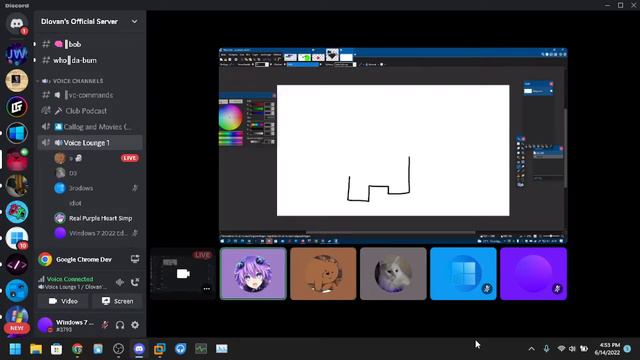Open the monitor graph app on taskbar
Viewport: 640px width, 360px height.
(x=201, y=349)
